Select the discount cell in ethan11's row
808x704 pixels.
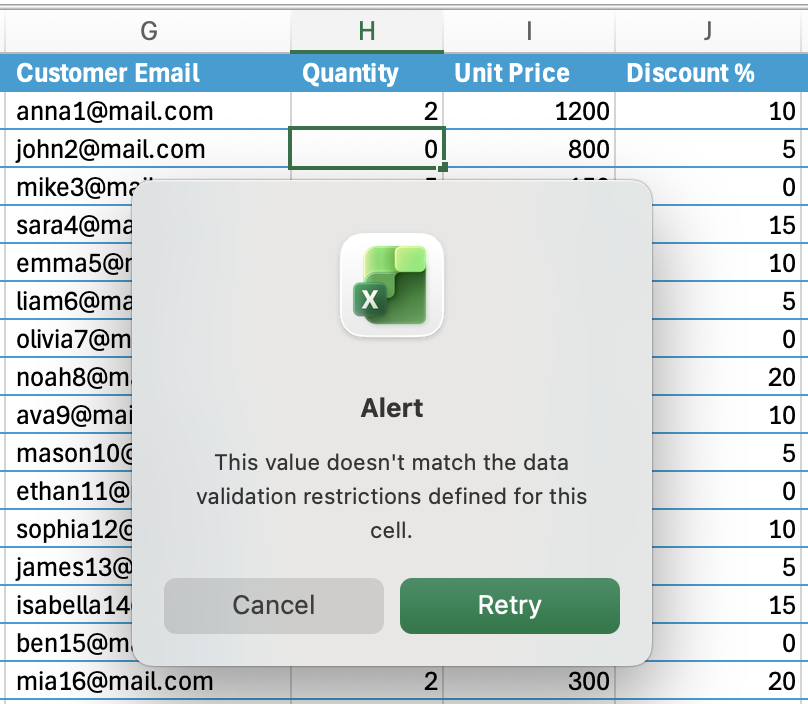click(727, 491)
